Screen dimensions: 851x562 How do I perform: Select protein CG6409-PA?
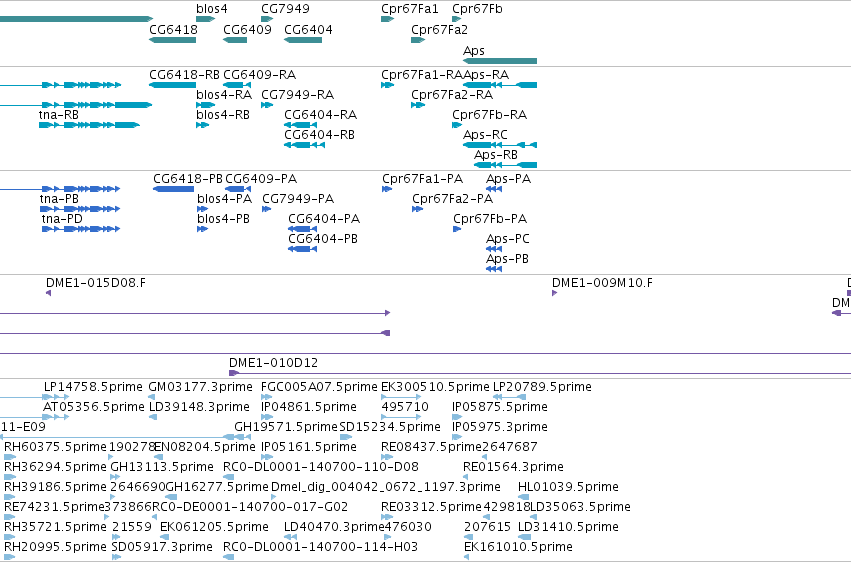(x=238, y=189)
